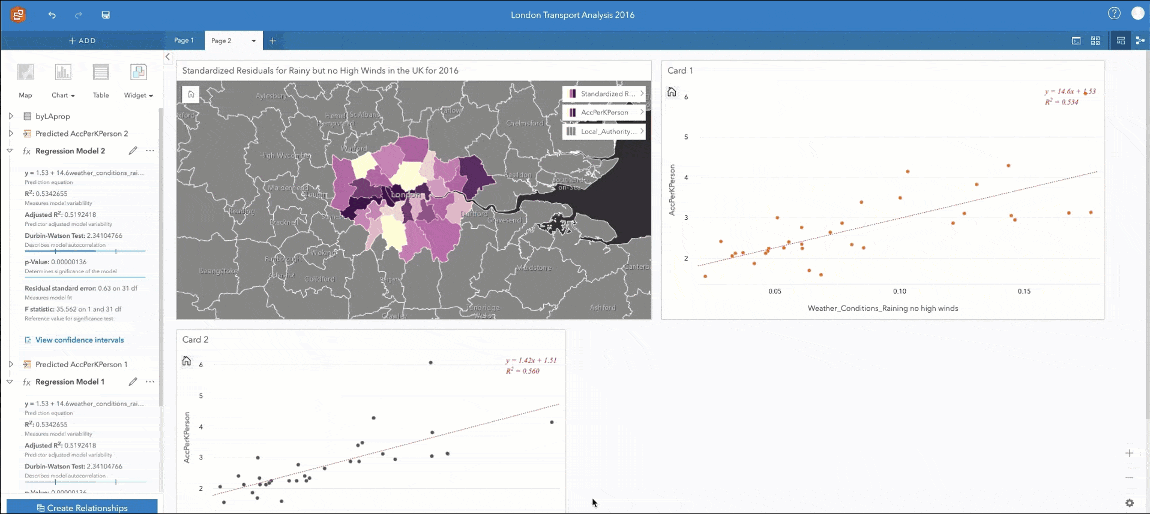1150x514 pixels.
Task: Open the Widget dropdown menu
Action: click(138, 95)
